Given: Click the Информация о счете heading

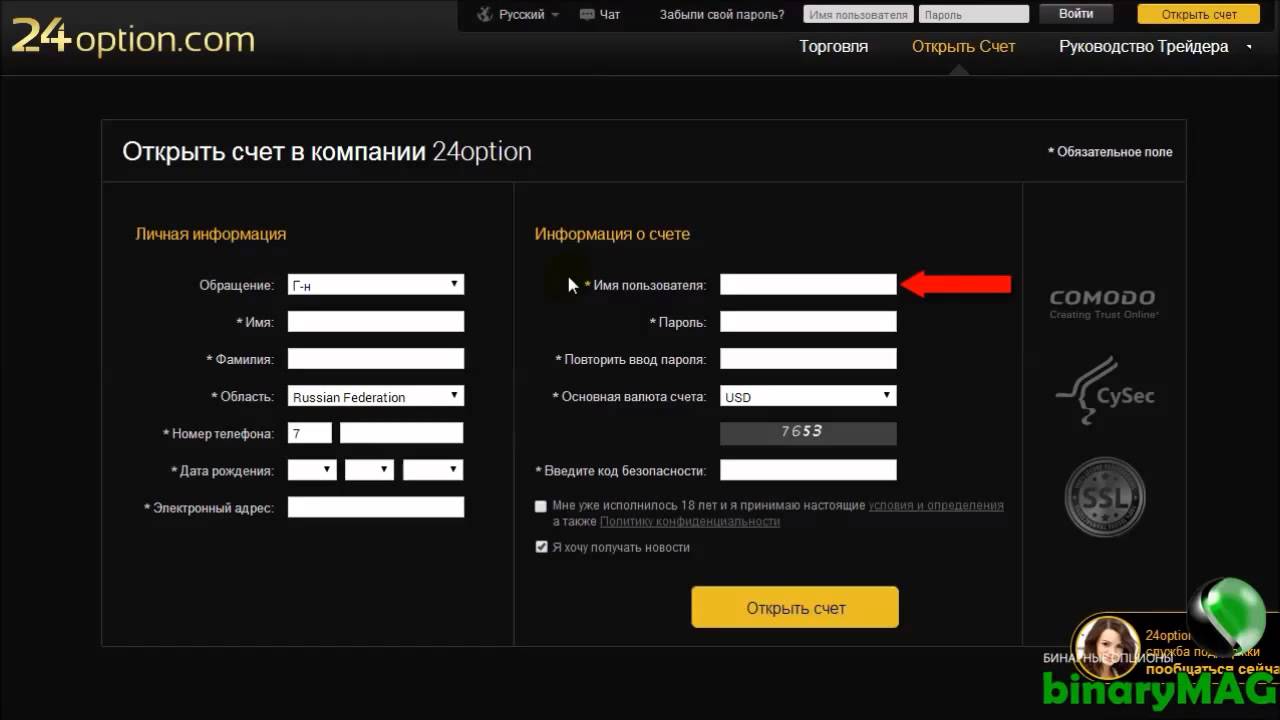Looking at the screenshot, I should click(612, 234).
